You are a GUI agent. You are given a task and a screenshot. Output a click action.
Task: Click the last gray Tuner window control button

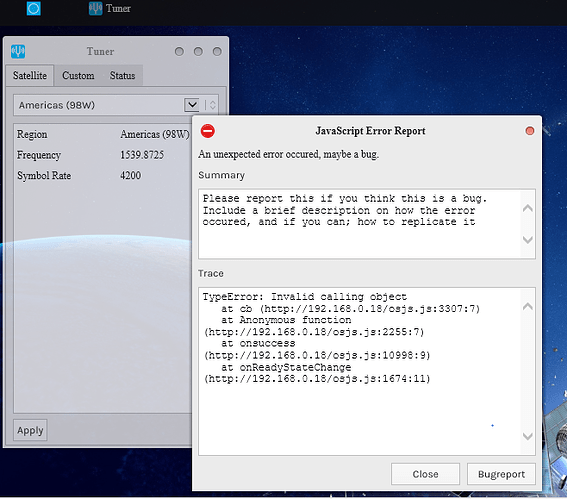(217, 51)
